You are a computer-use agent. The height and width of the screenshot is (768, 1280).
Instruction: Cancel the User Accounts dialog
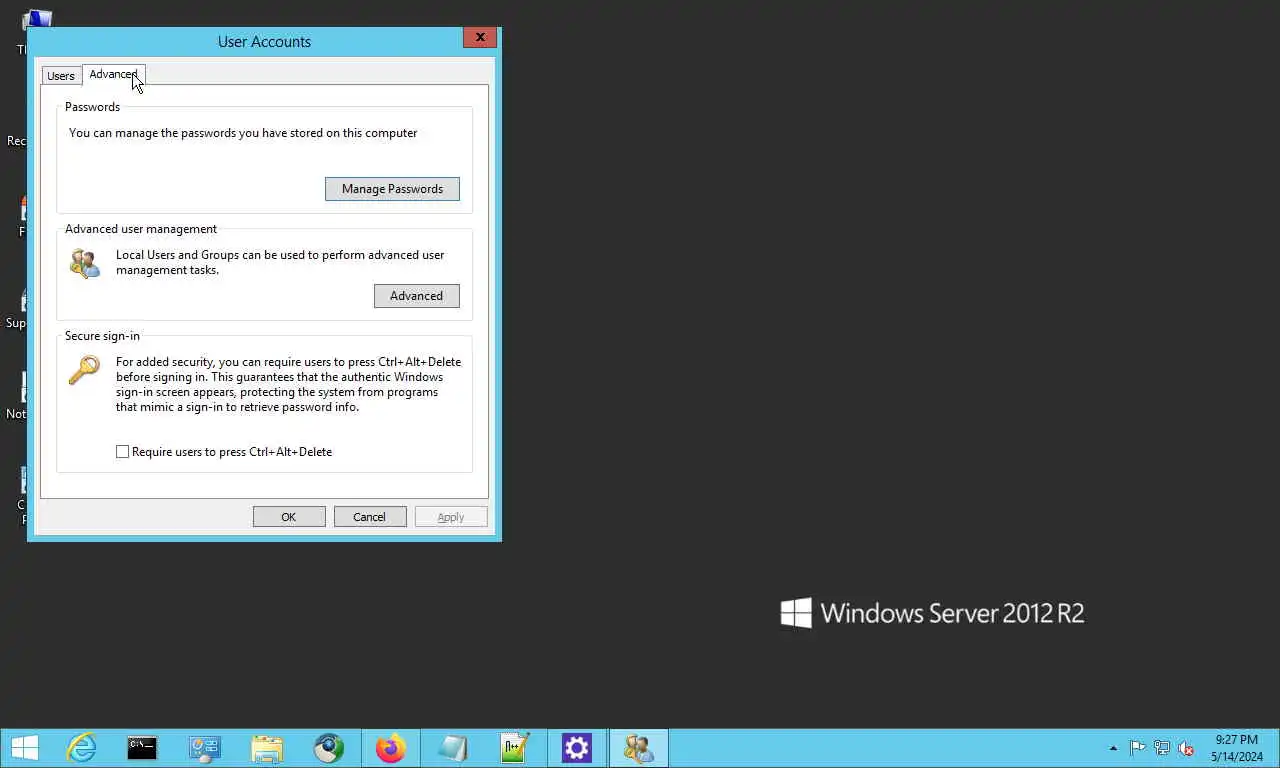tap(369, 517)
